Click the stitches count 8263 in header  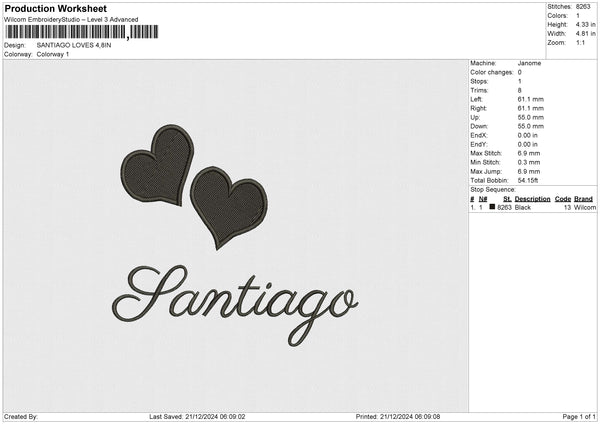pos(583,7)
